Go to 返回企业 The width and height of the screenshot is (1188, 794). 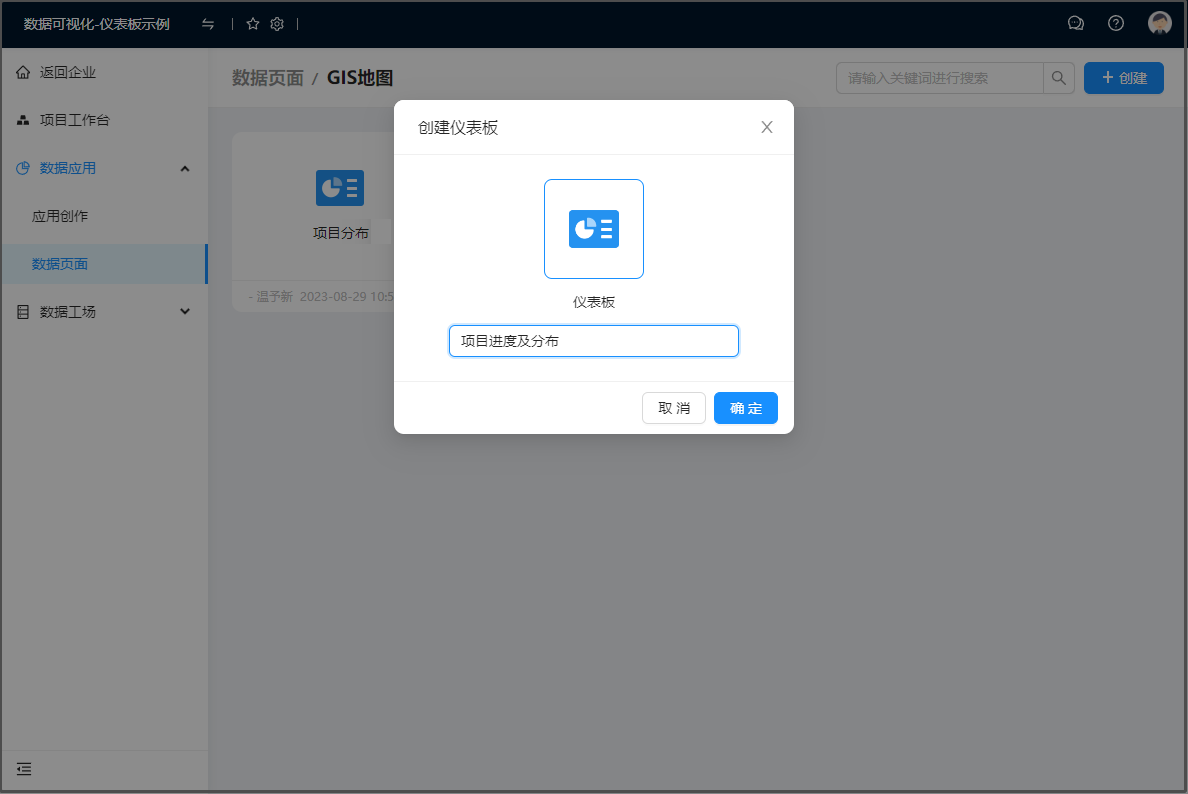point(68,72)
